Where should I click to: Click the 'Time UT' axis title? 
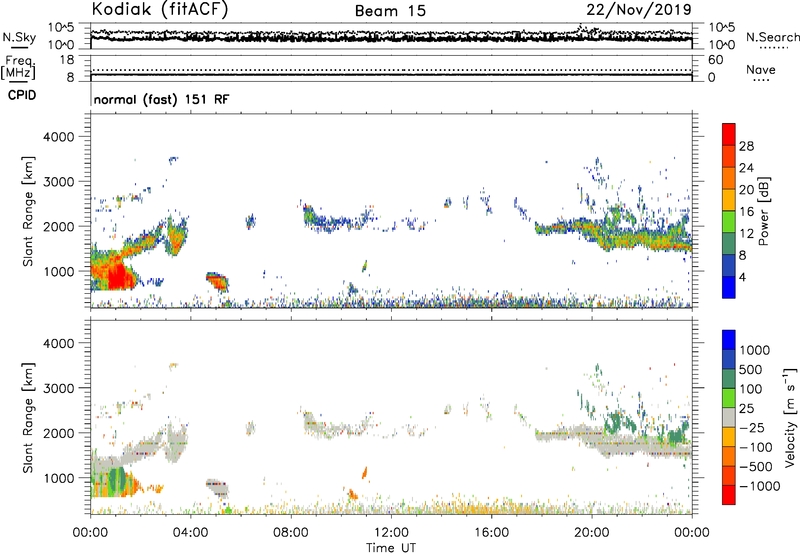pos(391,548)
